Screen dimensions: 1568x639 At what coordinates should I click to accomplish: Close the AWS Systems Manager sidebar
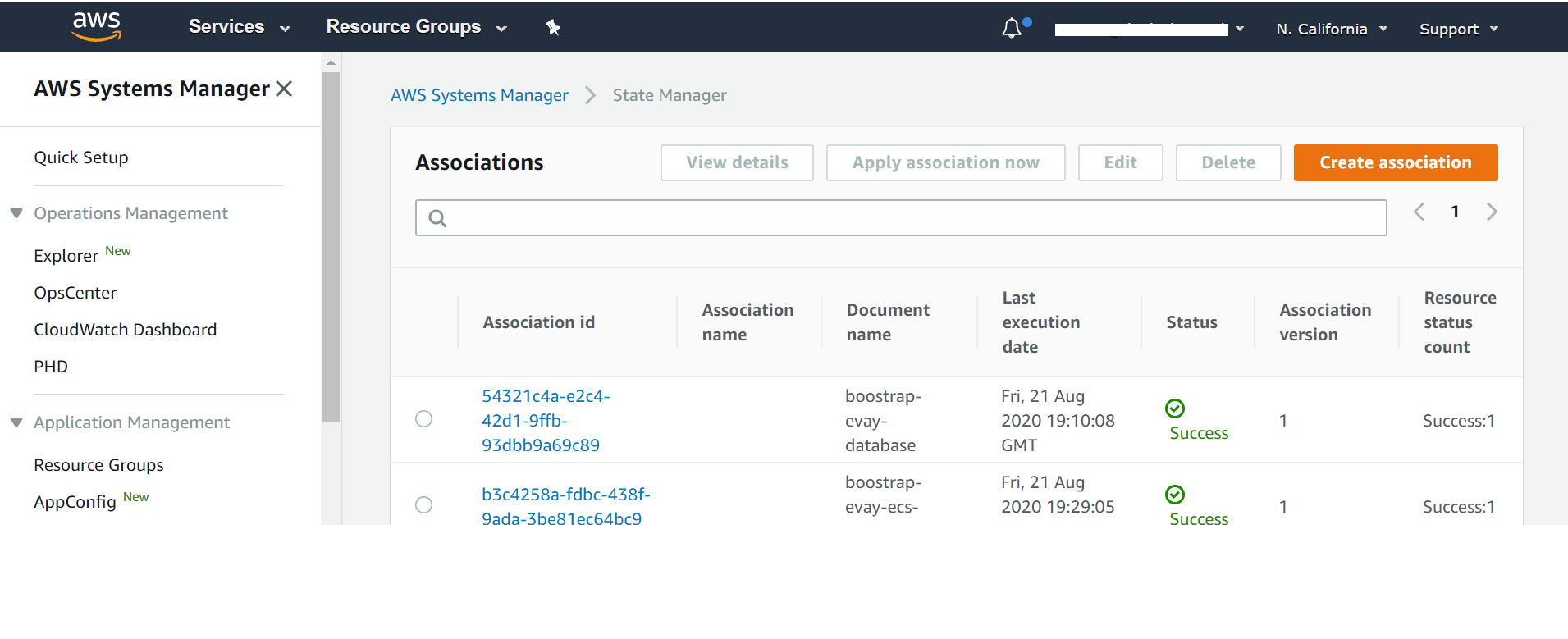coord(284,89)
